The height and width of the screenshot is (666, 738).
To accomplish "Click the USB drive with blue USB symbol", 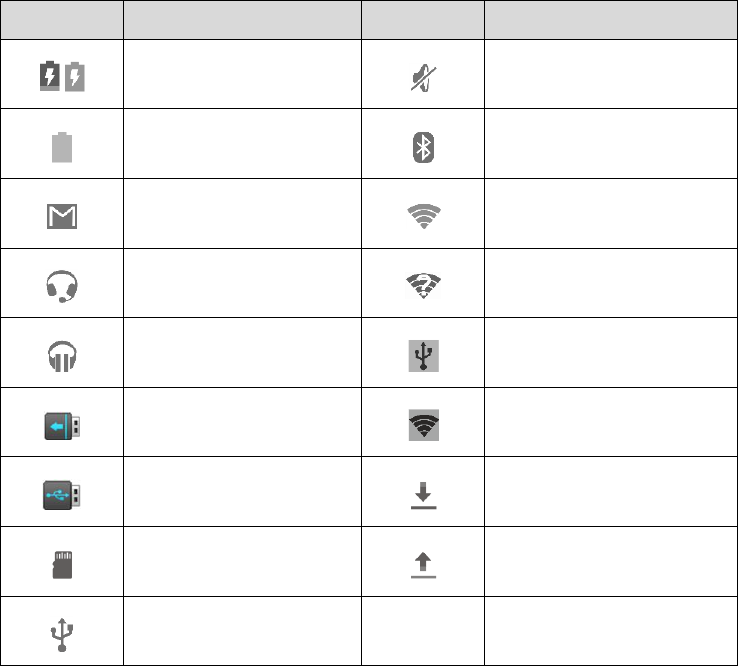I will (61, 494).
